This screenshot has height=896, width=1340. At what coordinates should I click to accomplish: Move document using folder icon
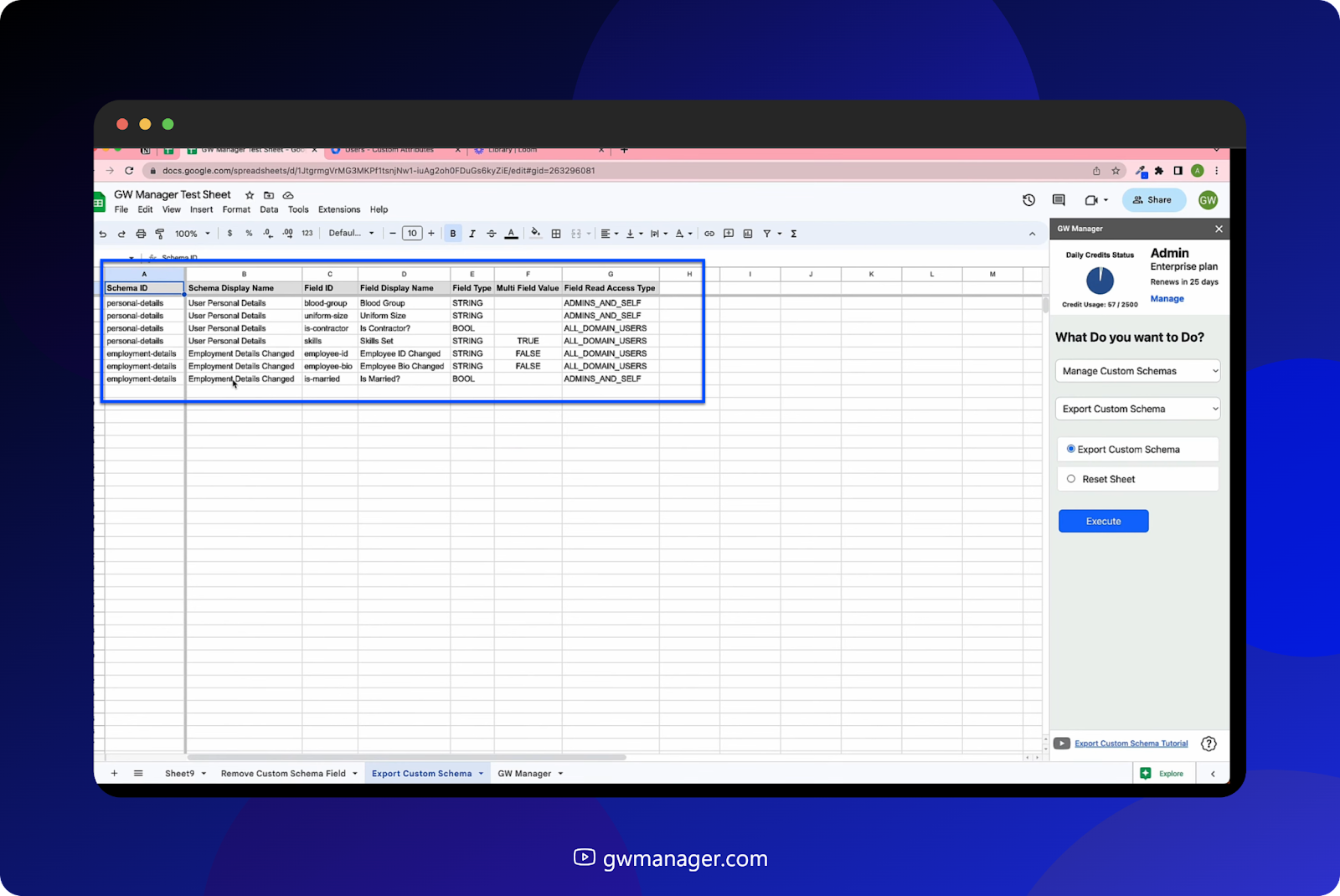(x=269, y=195)
